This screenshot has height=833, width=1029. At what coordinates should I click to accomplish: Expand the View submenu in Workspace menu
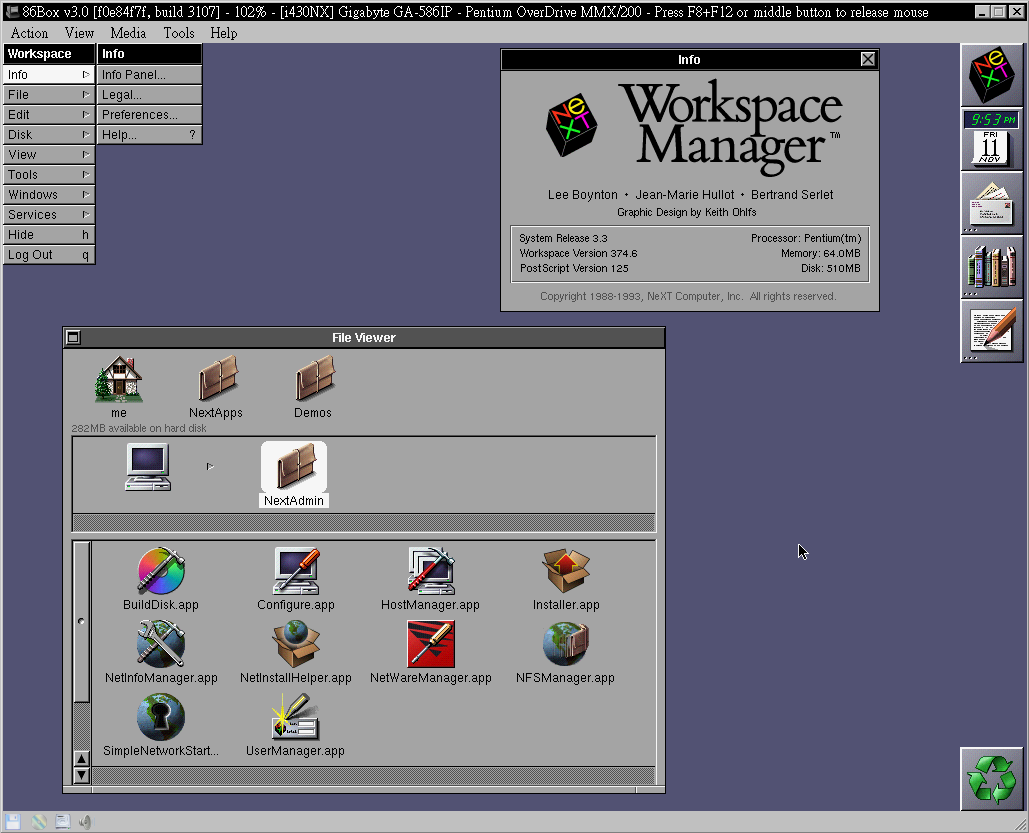pyautogui.click(x=49, y=155)
